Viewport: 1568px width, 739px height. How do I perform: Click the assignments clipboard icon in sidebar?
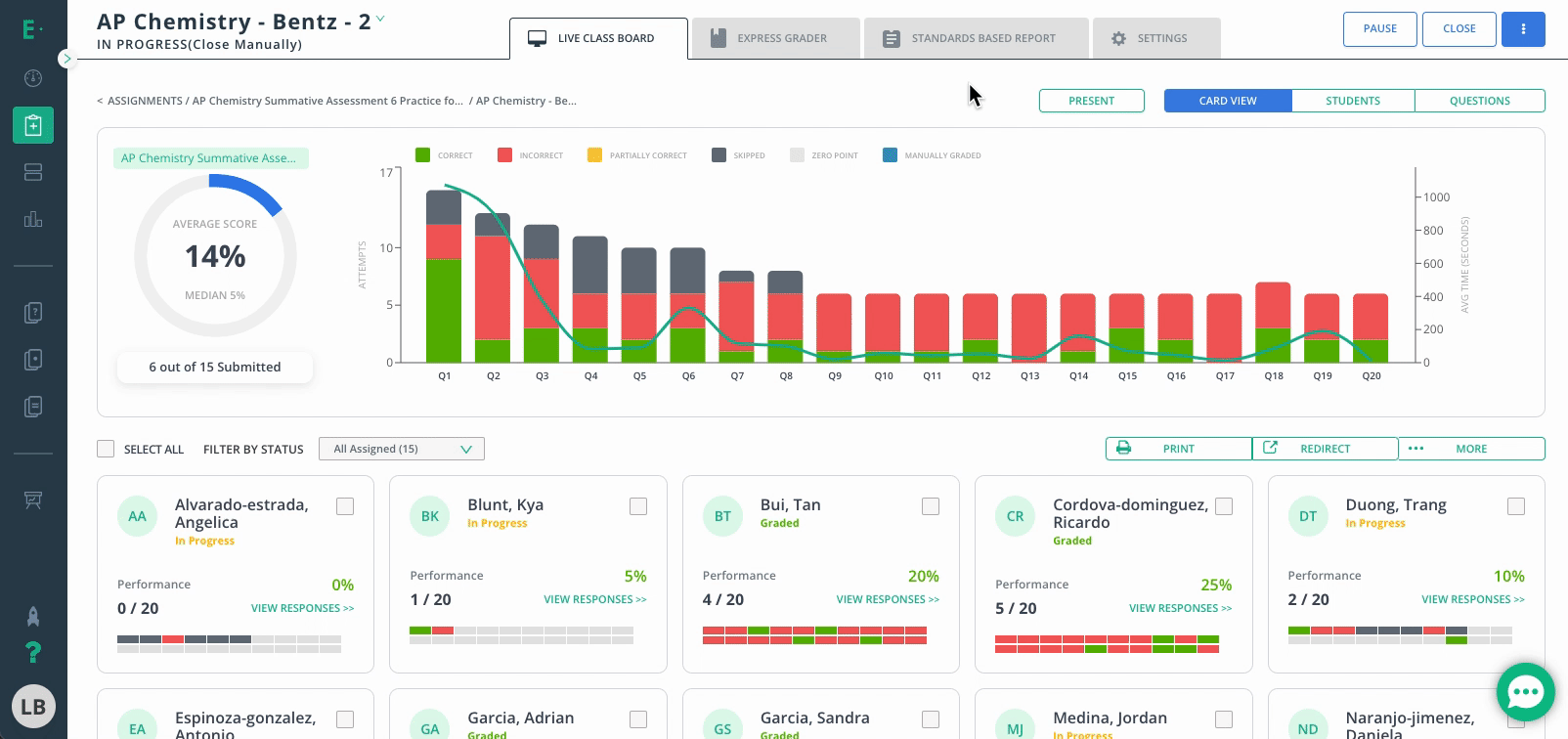coord(33,125)
